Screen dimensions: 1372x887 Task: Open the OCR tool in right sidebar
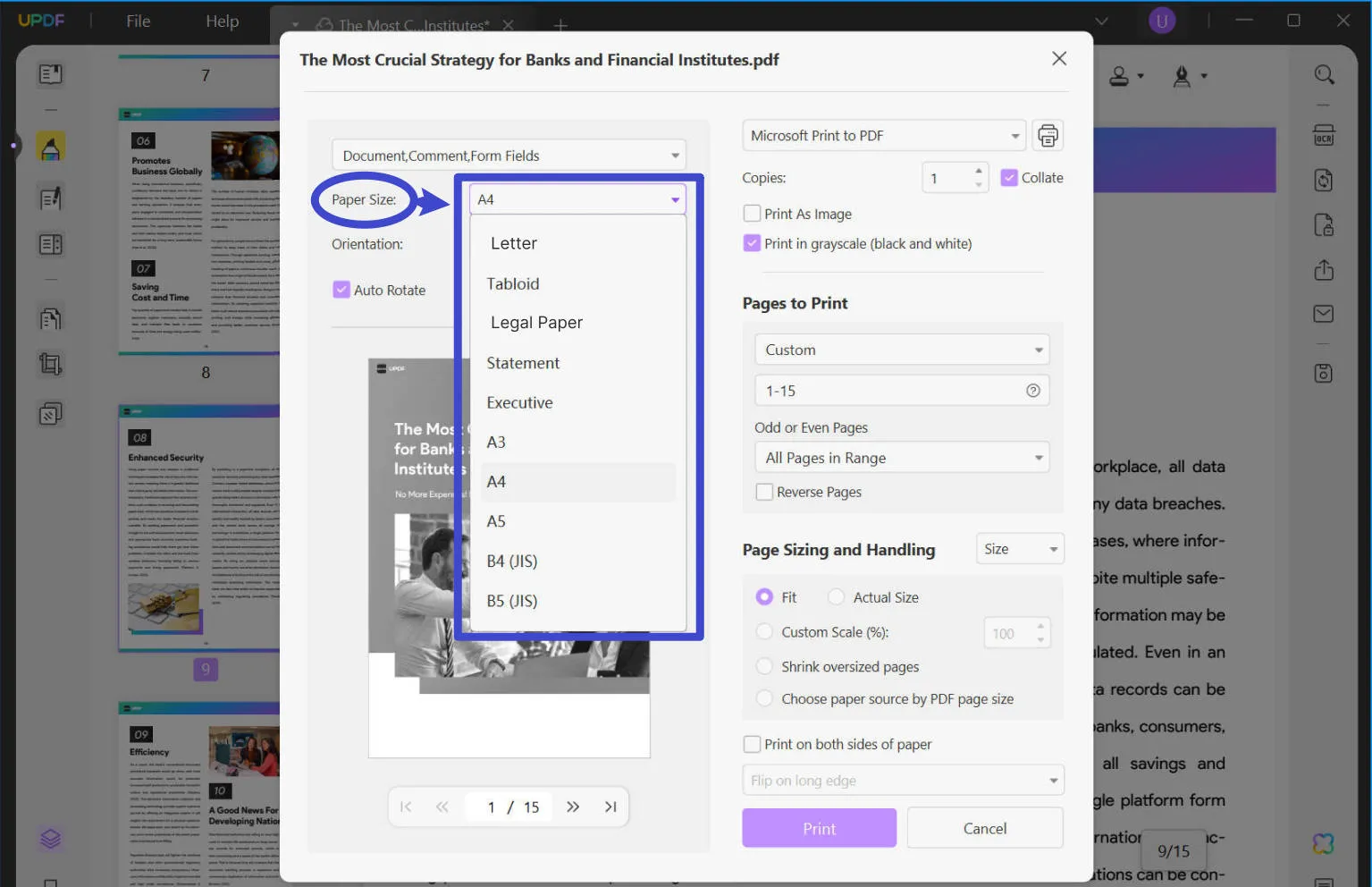(1324, 136)
